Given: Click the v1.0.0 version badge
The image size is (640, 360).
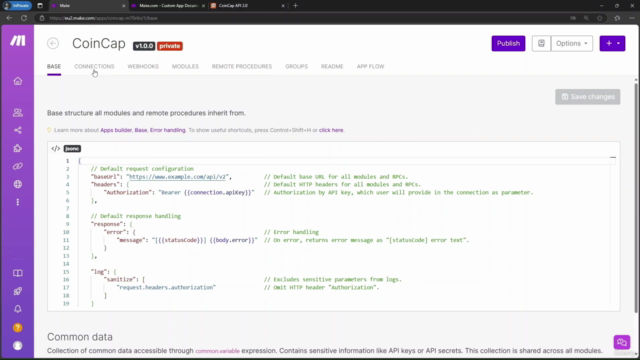Looking at the screenshot, I should (144, 46).
